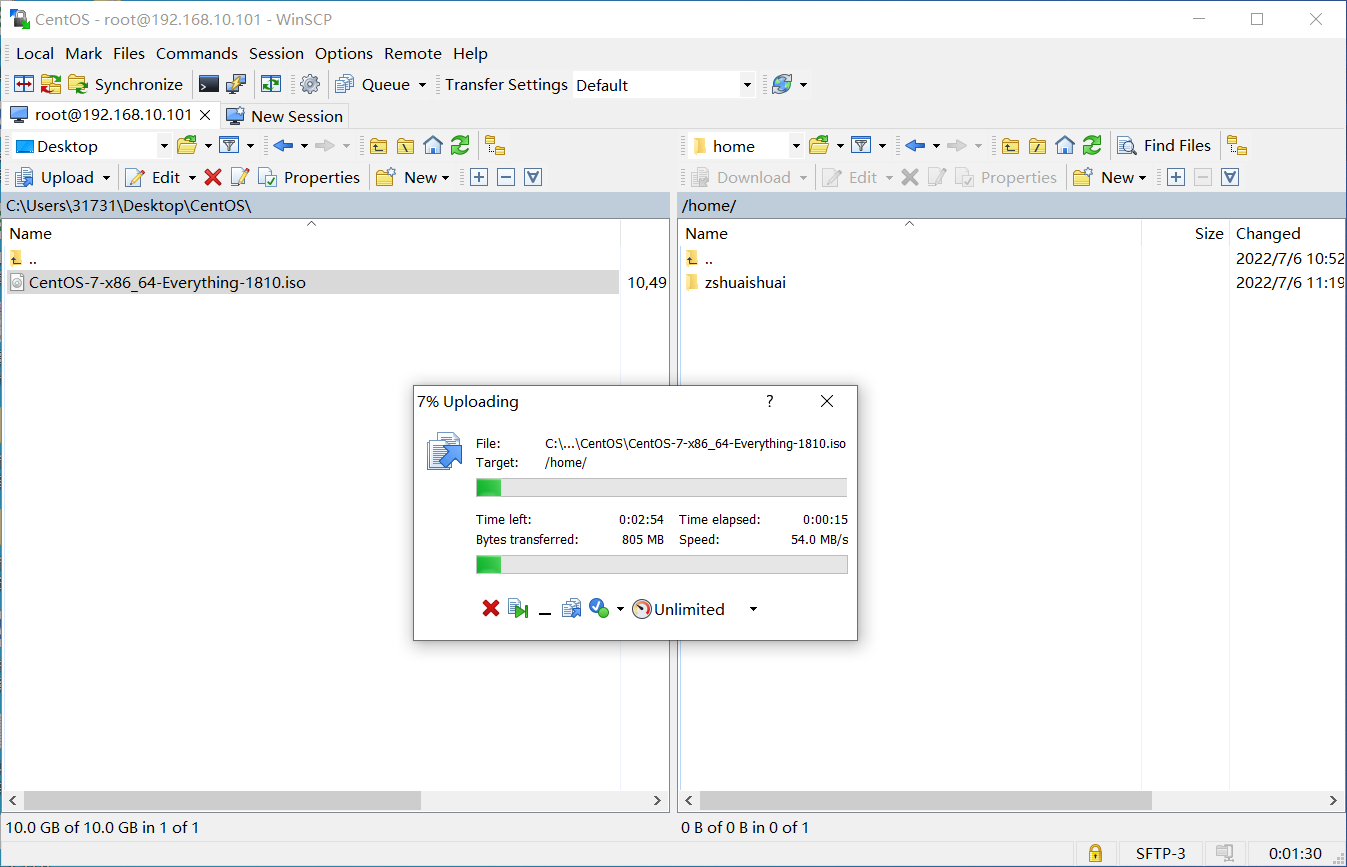Open the Transfer Settings Default combo box
The width and height of the screenshot is (1347, 867).
tap(664, 85)
